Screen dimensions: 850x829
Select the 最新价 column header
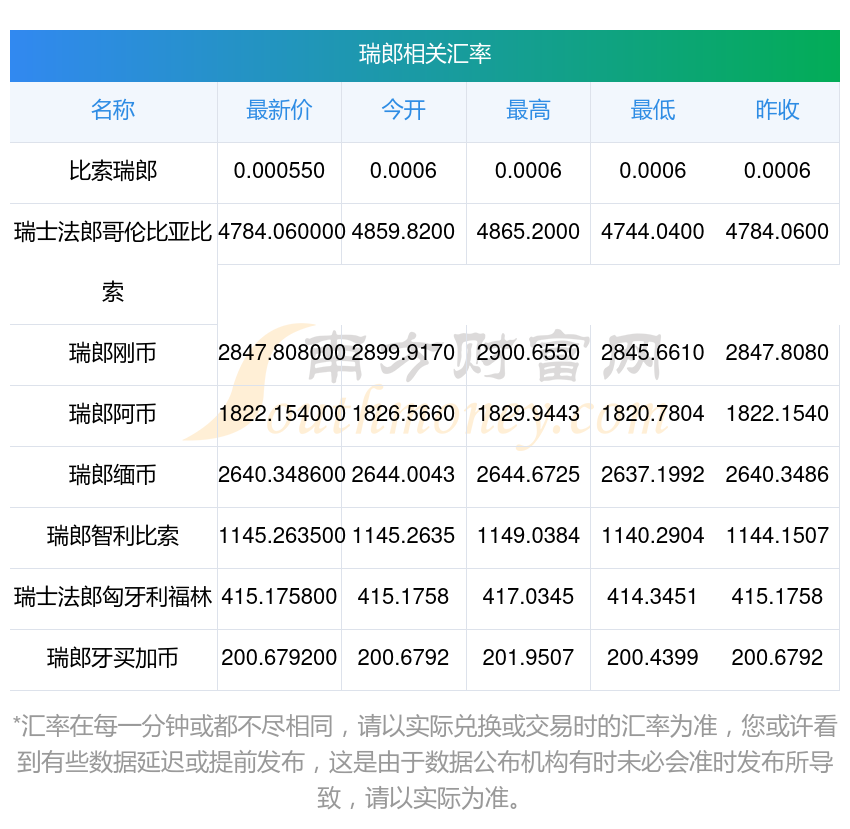point(279,110)
